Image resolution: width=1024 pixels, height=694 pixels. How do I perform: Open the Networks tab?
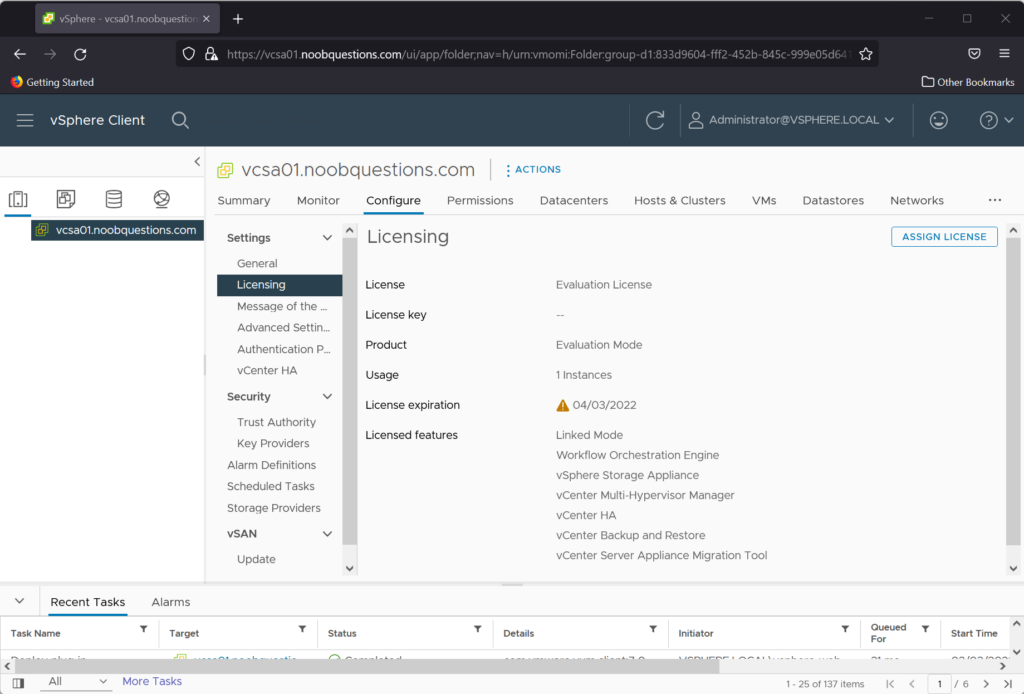(x=917, y=200)
